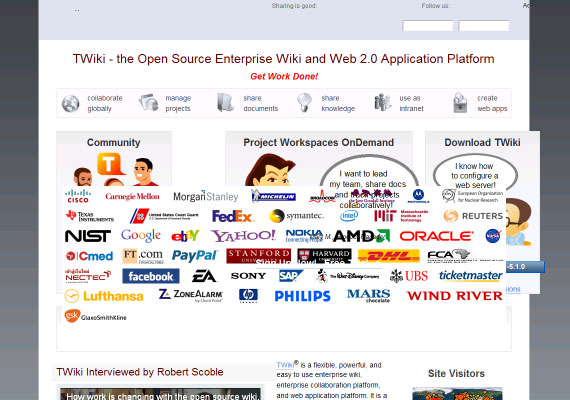Click the Cisco logo
This screenshot has height=400, width=570.
click(78, 196)
